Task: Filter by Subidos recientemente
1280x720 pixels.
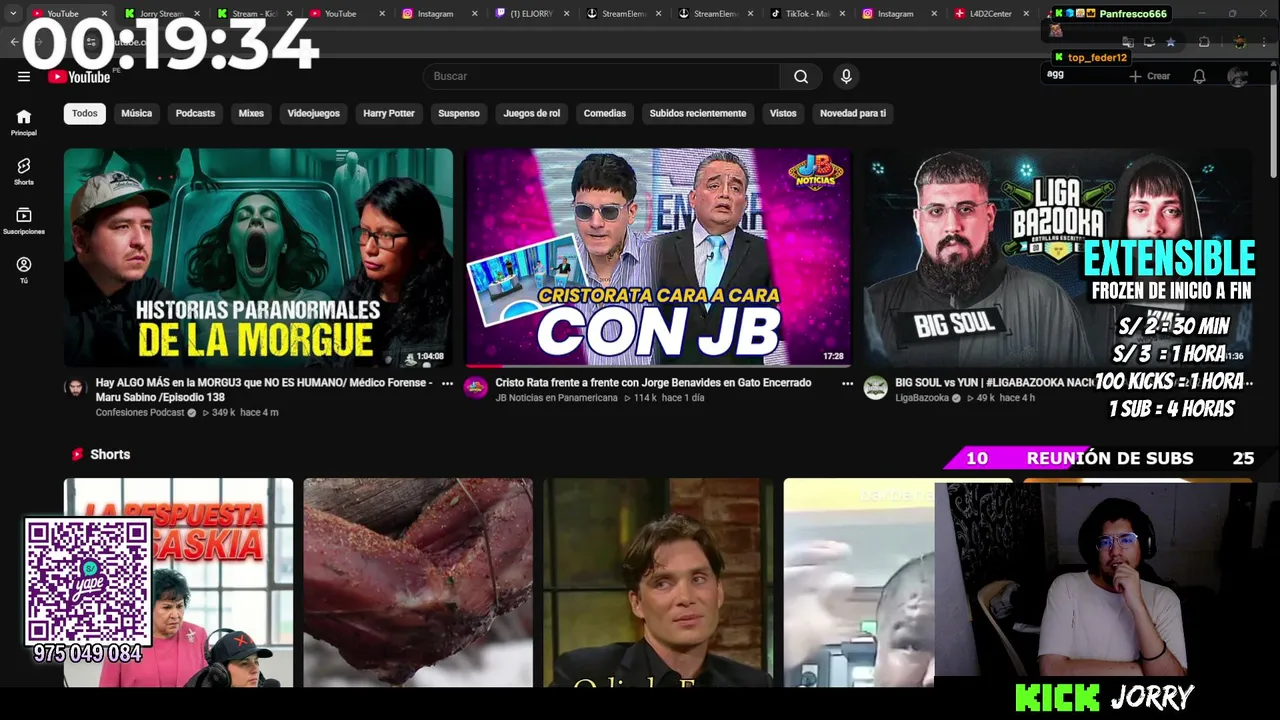Action: (x=698, y=113)
